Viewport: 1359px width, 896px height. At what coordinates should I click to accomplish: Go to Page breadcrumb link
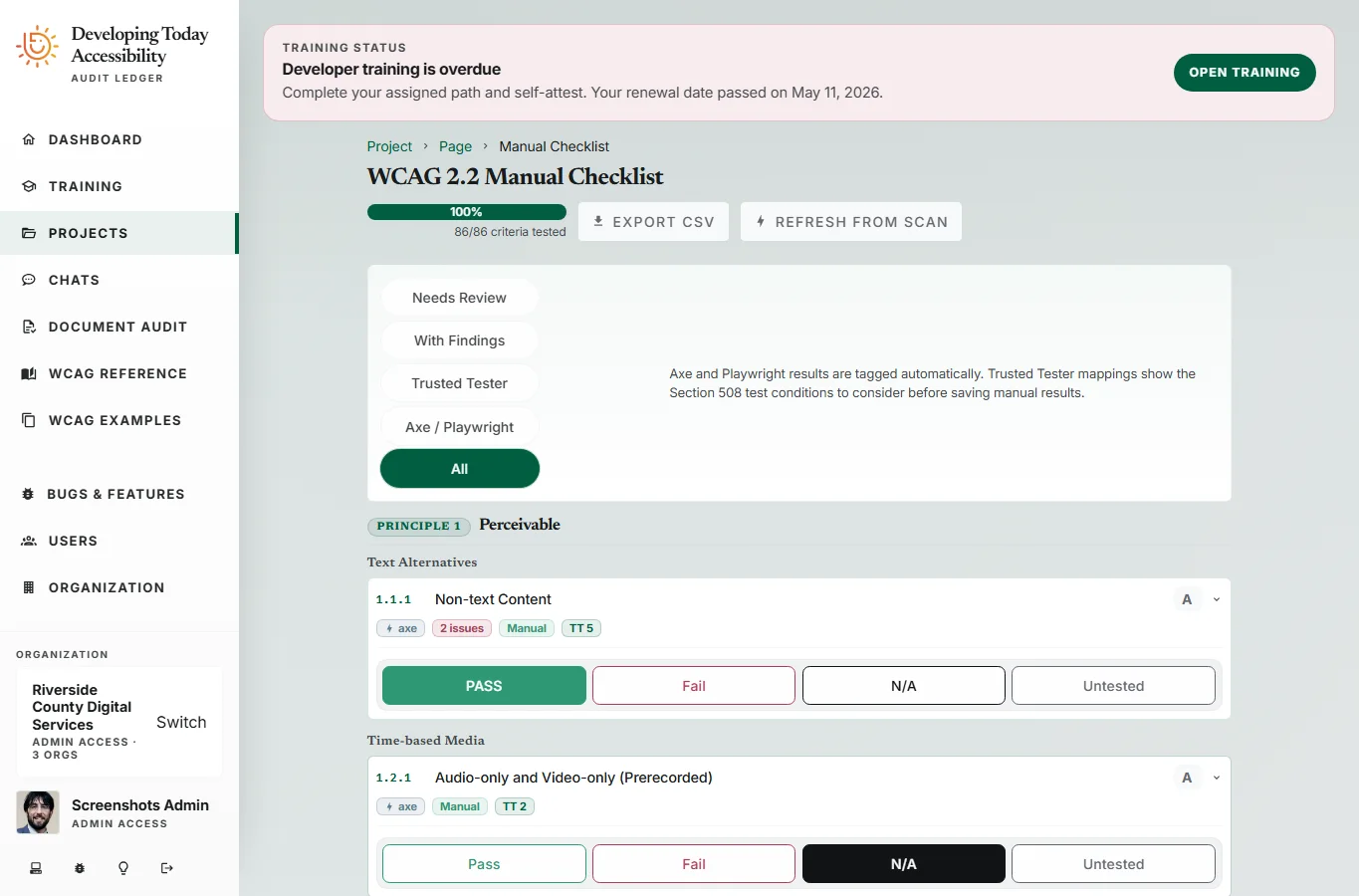point(455,146)
